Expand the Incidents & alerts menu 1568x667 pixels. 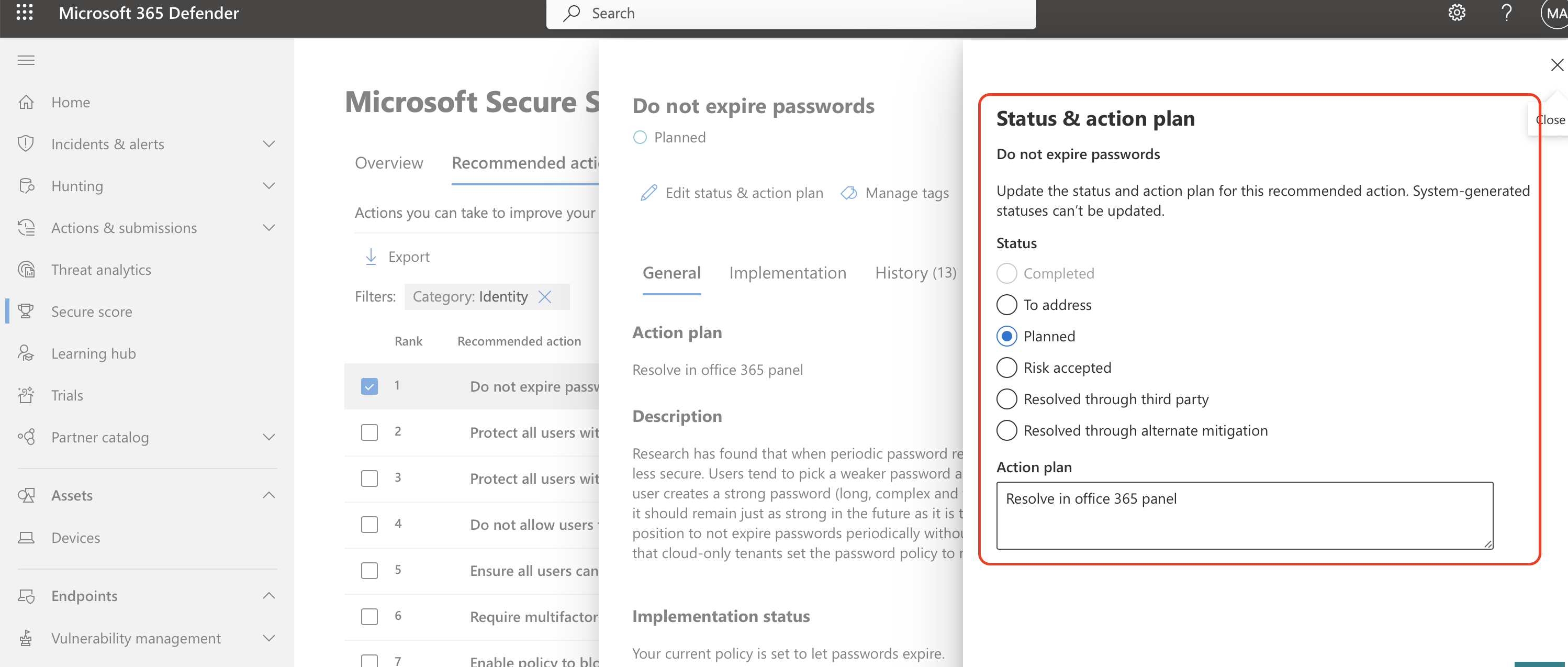coord(268,144)
